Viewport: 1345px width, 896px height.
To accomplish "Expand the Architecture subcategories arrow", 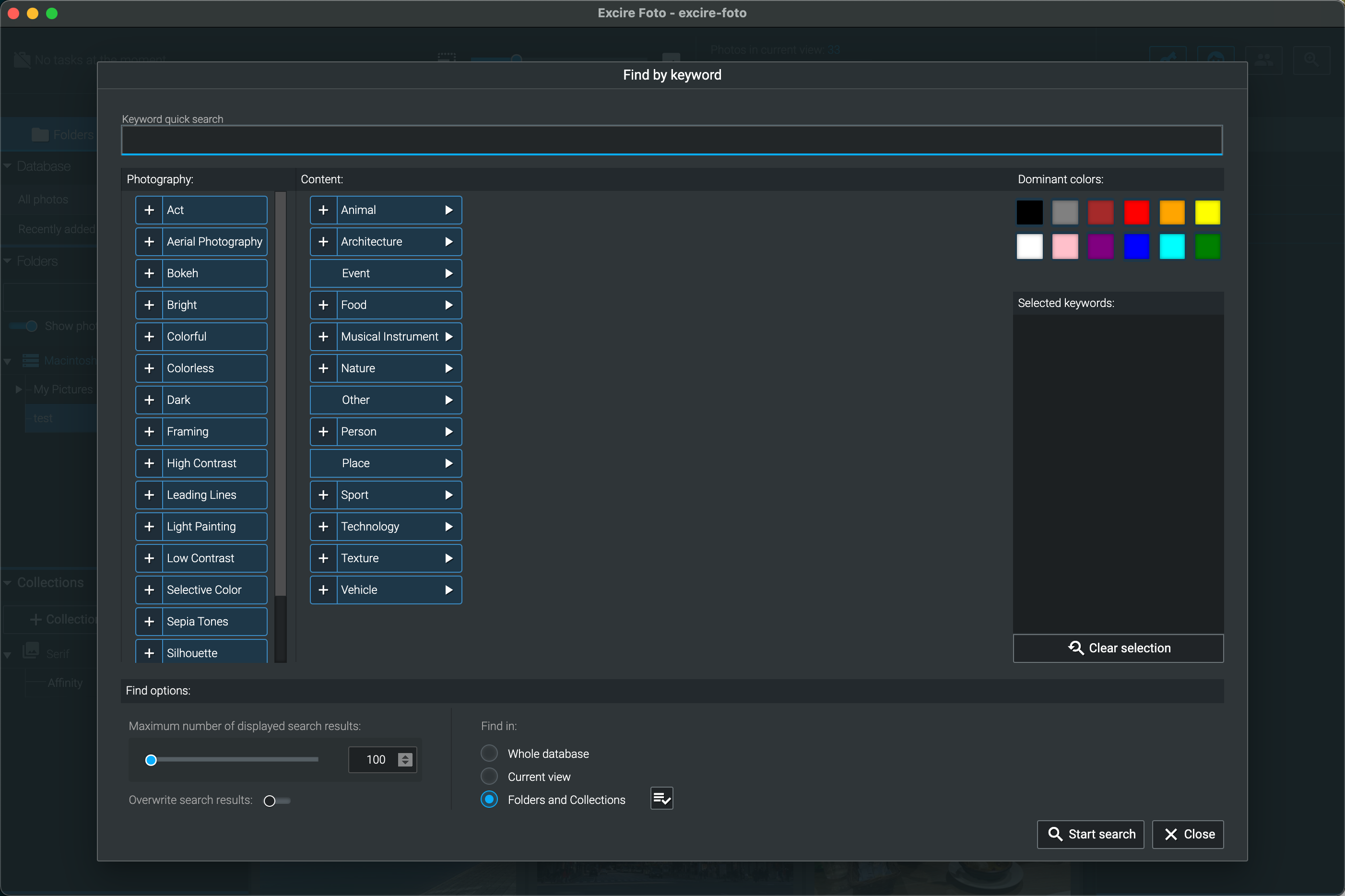I will 448,242.
